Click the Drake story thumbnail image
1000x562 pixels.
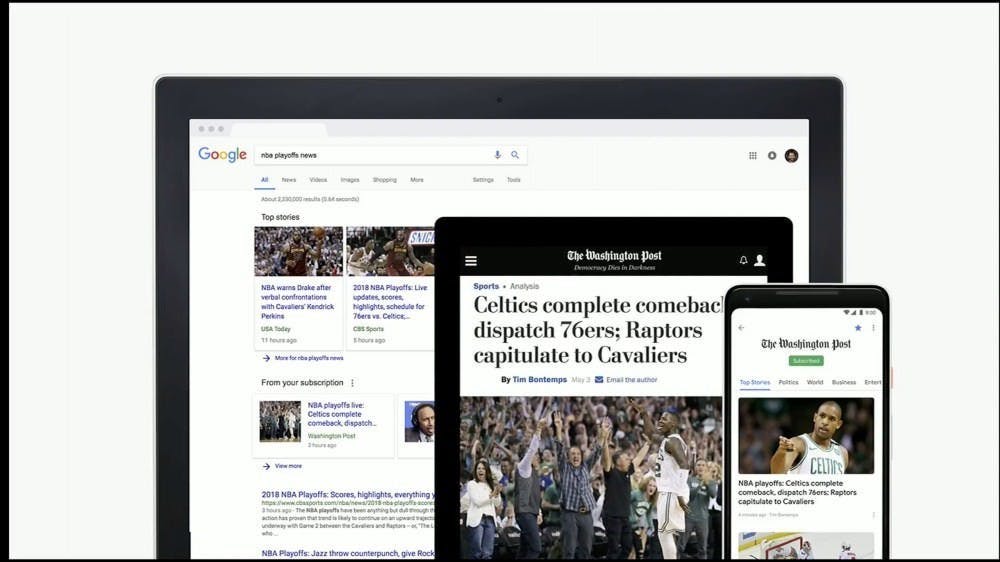298,251
